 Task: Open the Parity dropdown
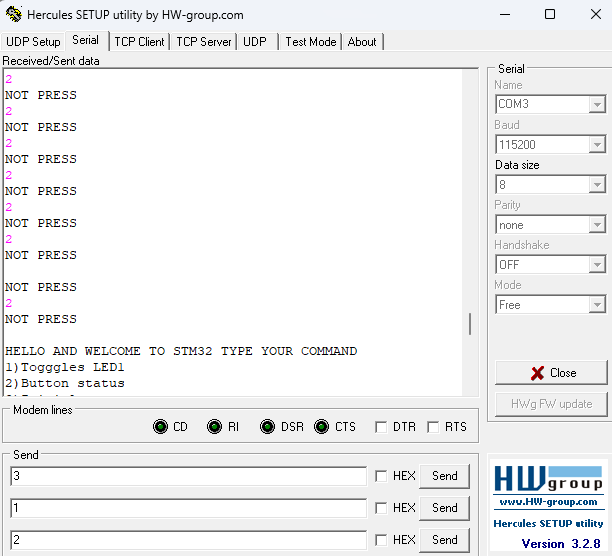pyautogui.click(x=597, y=225)
